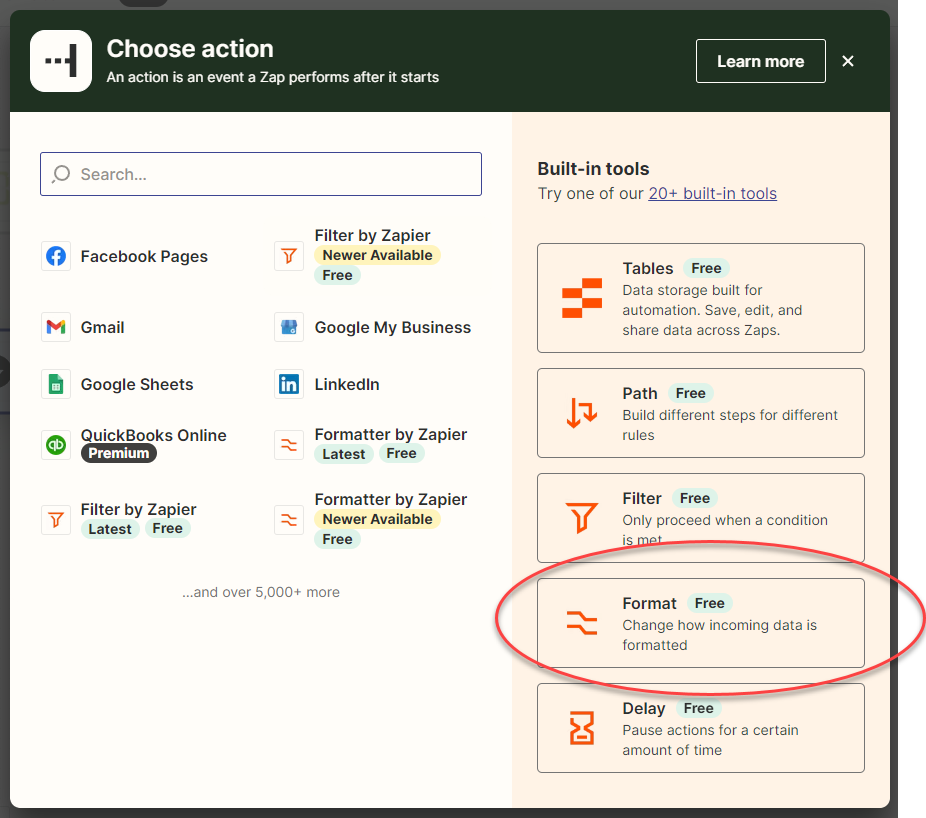Click the Filter by Zapier Newer Available icon
The image size is (926, 818).
click(x=289, y=256)
